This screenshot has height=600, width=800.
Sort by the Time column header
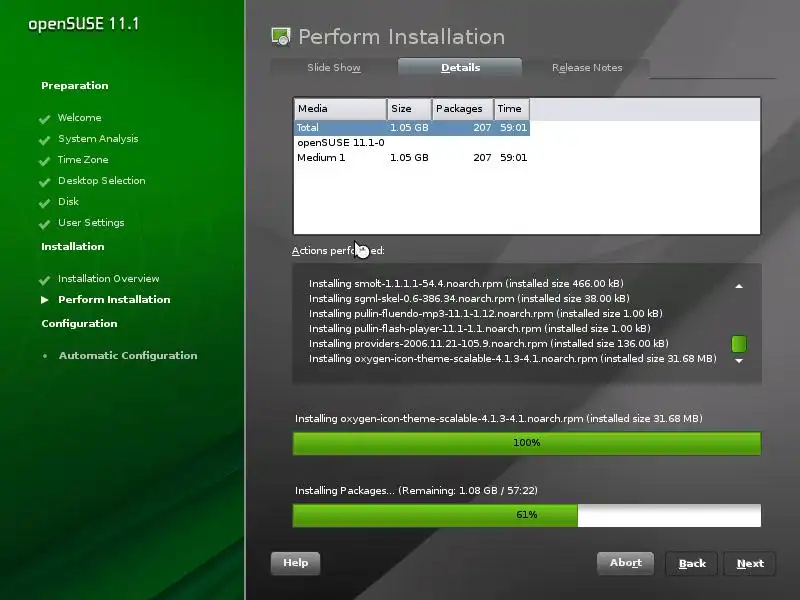(x=512, y=109)
